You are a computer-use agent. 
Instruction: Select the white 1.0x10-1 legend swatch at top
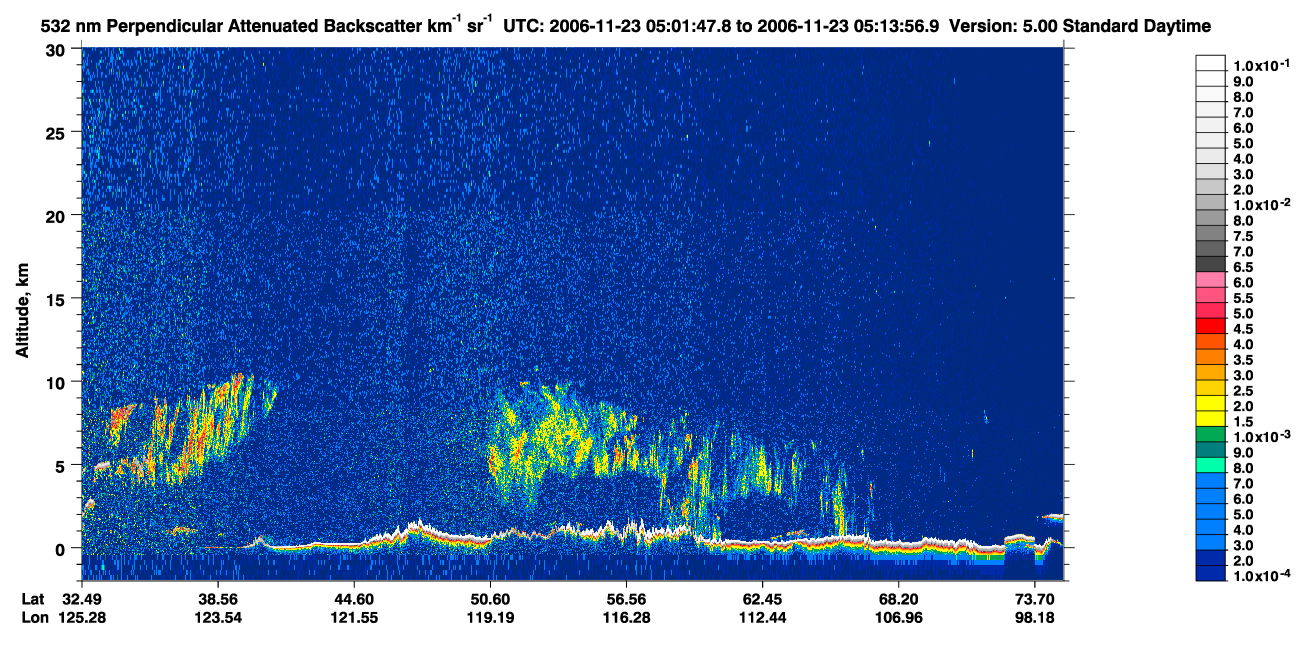(x=1210, y=63)
